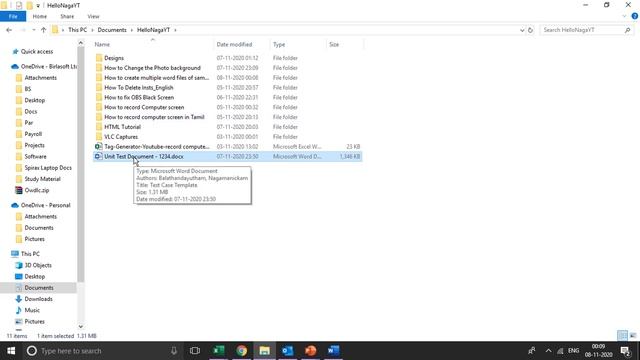
Task: Open the Software folder in navigation pane
Action: pos(35,156)
